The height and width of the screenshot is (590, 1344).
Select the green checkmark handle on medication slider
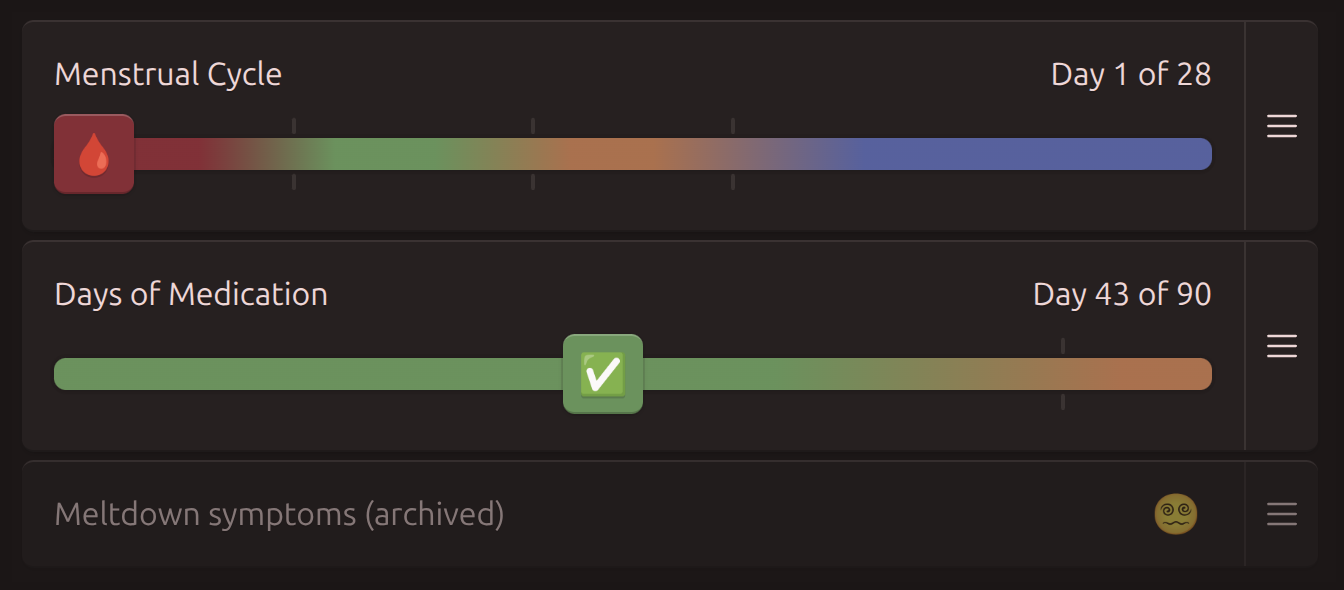tap(603, 373)
